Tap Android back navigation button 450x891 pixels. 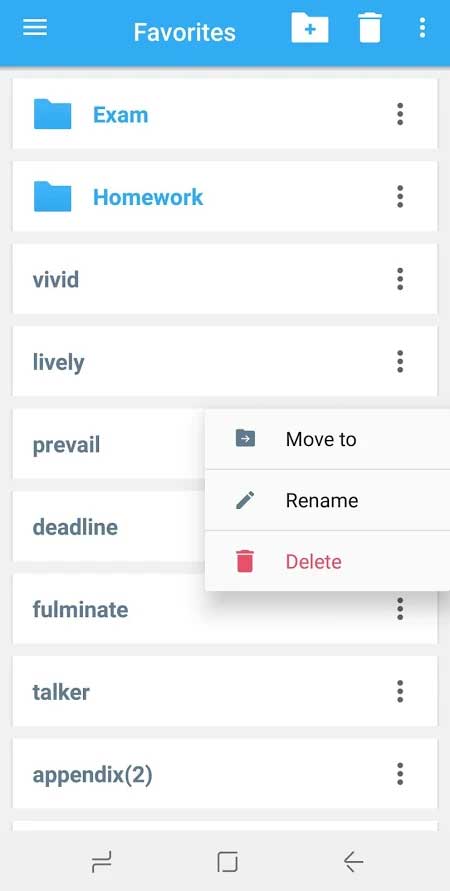point(353,862)
